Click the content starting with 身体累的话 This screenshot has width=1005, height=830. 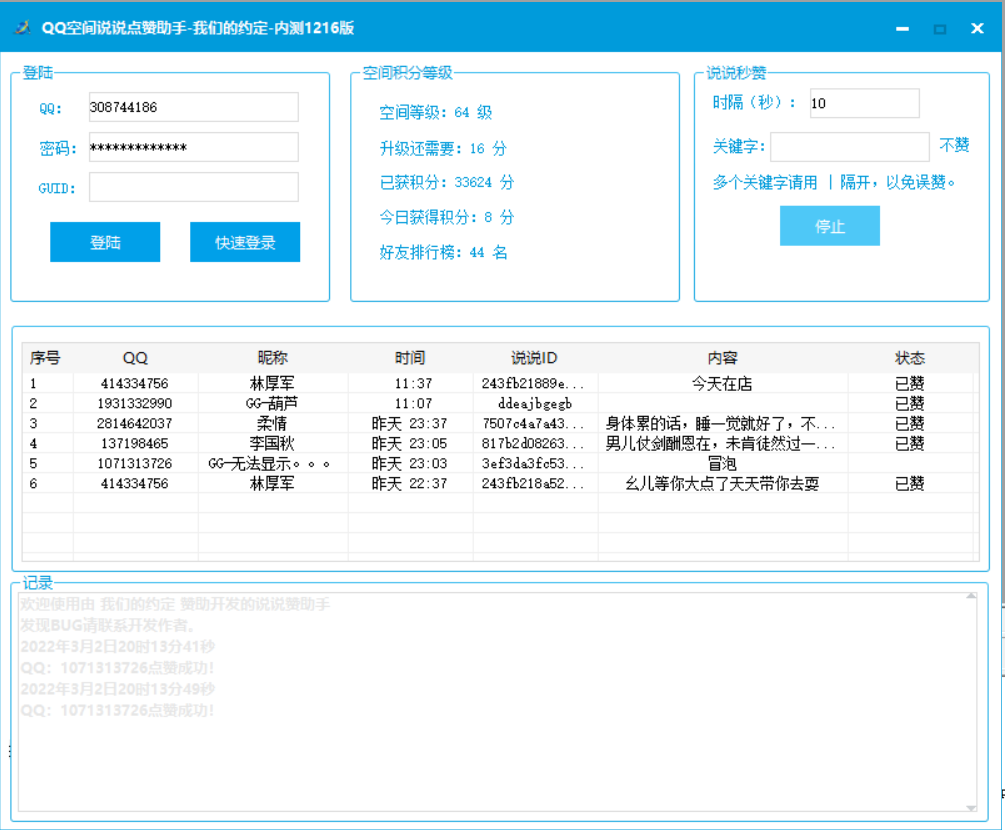pyautogui.click(x=720, y=423)
